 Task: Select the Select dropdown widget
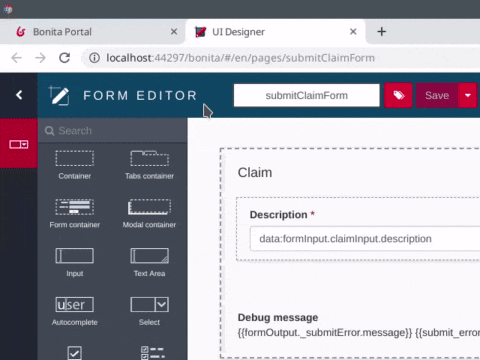149,311
